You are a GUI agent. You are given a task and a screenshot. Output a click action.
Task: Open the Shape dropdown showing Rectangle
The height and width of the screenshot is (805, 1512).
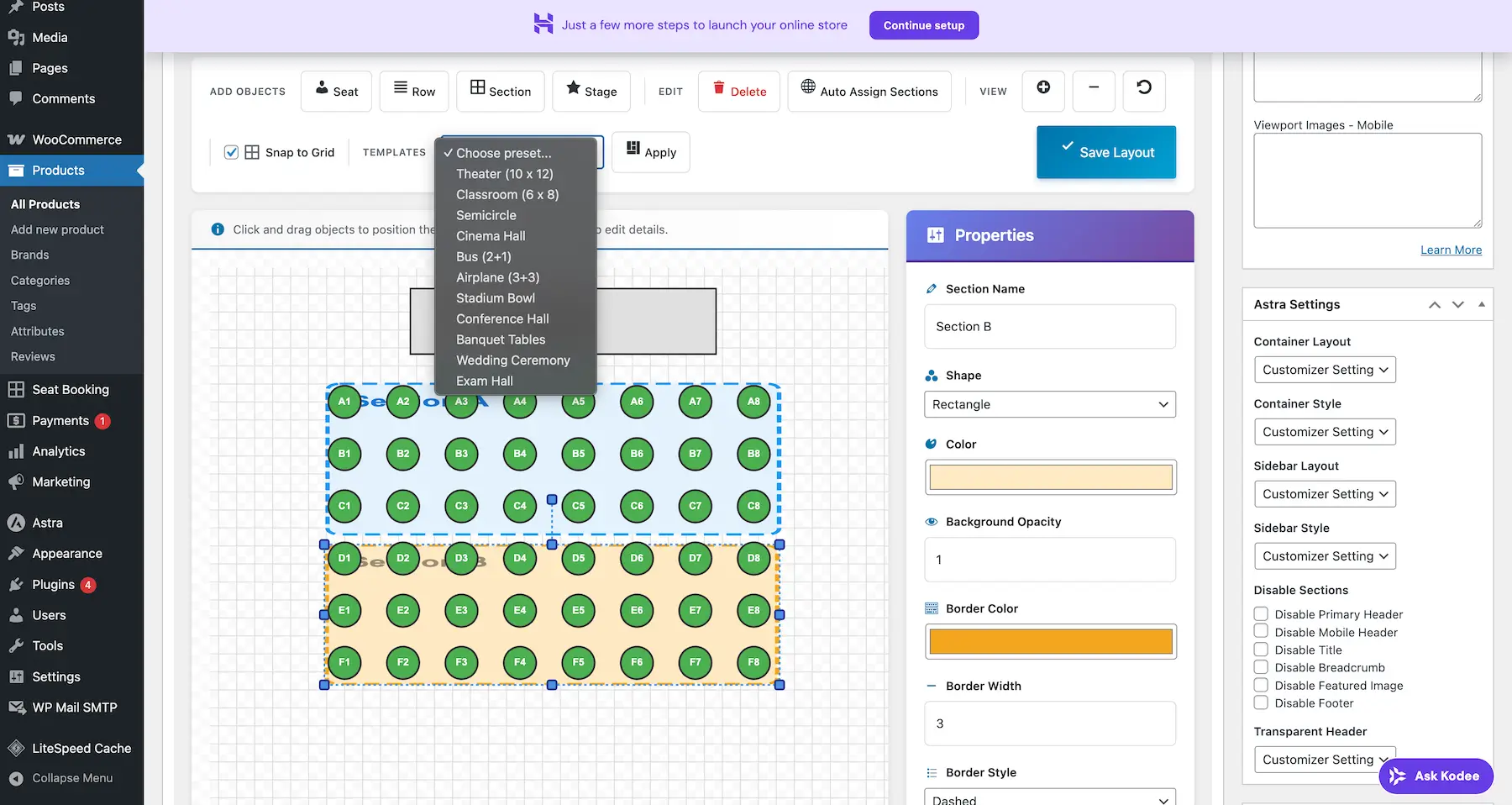[1049, 404]
